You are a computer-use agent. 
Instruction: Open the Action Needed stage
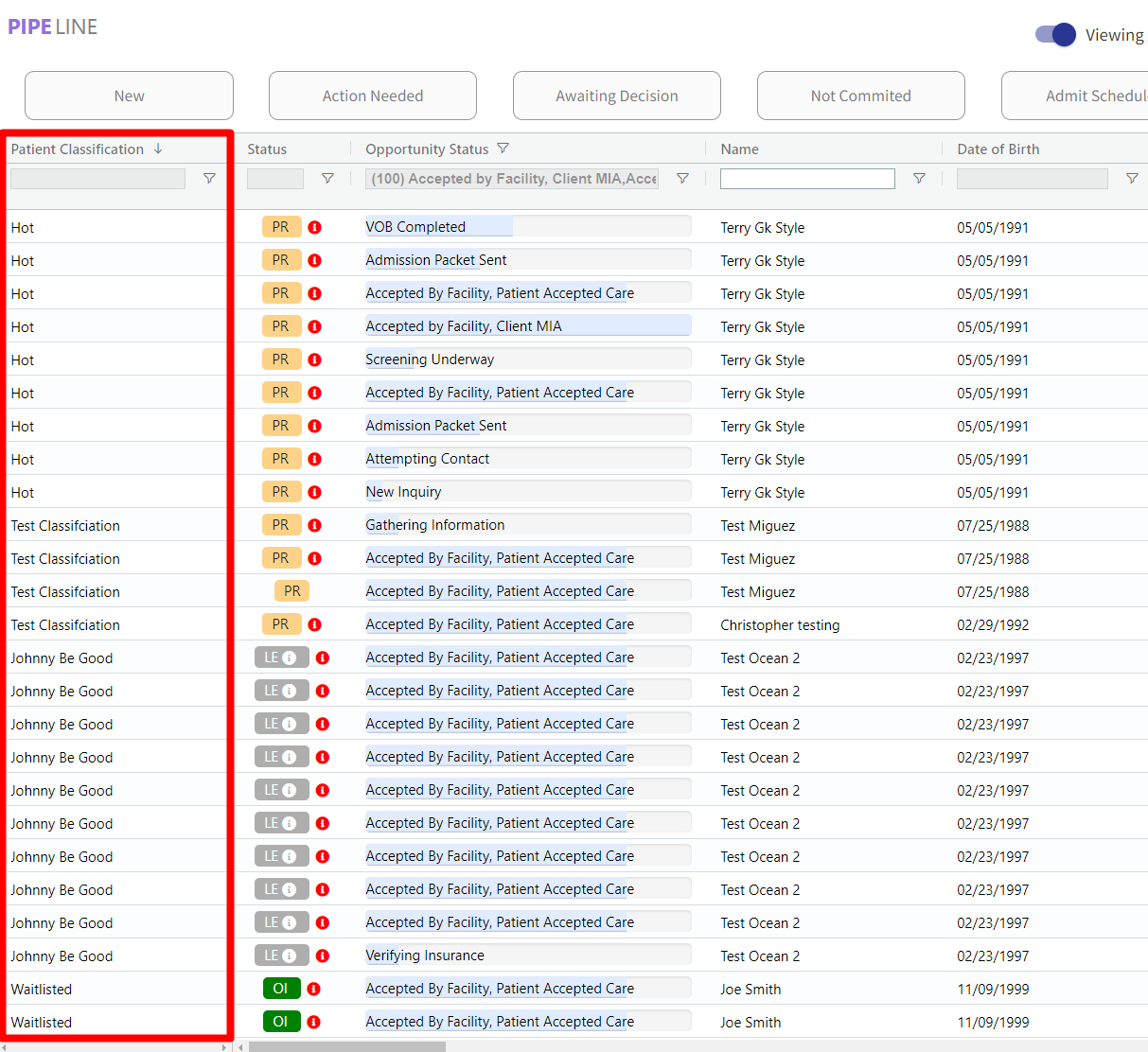(373, 96)
